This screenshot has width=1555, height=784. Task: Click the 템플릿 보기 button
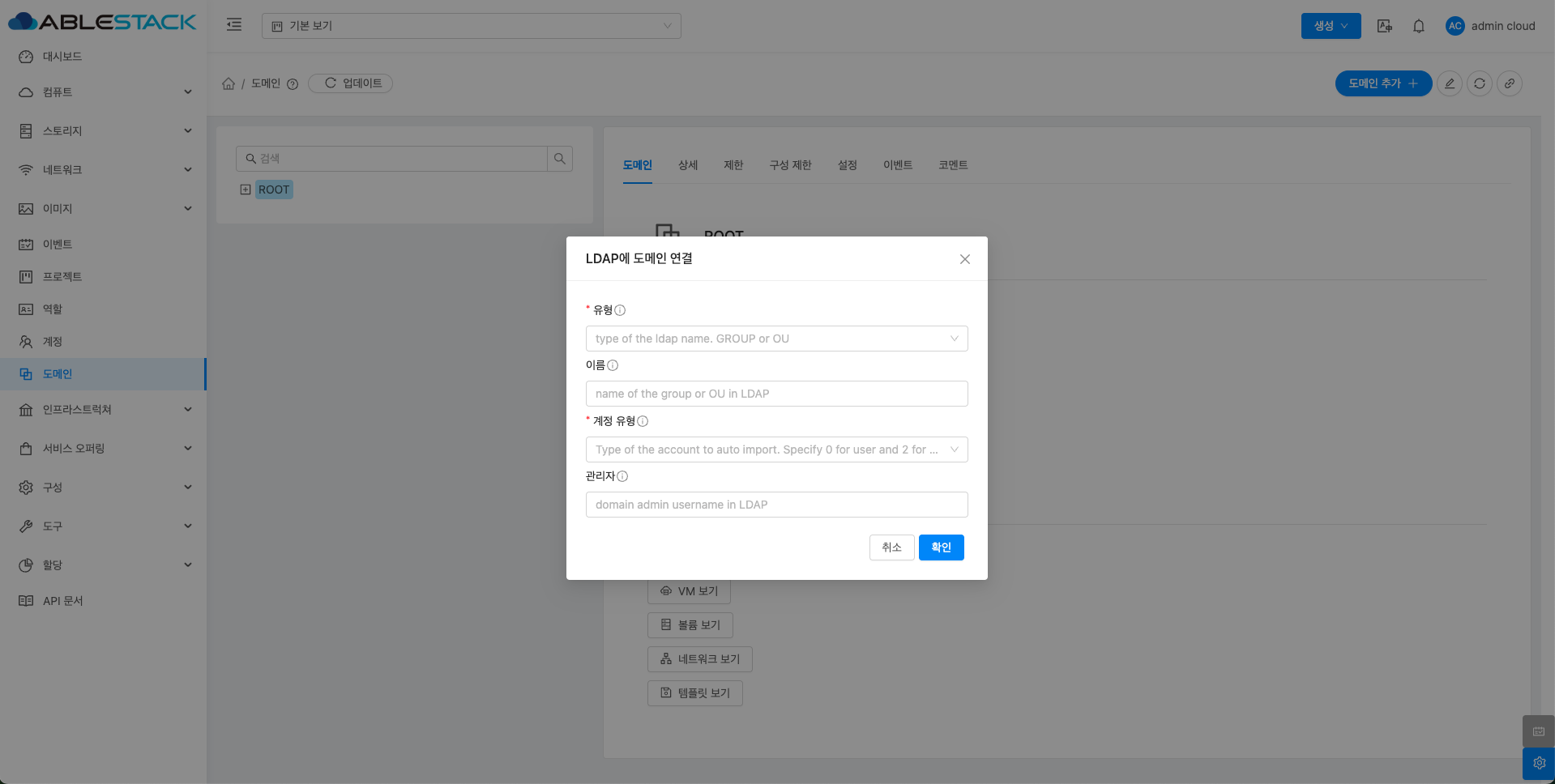pyautogui.click(x=695, y=693)
